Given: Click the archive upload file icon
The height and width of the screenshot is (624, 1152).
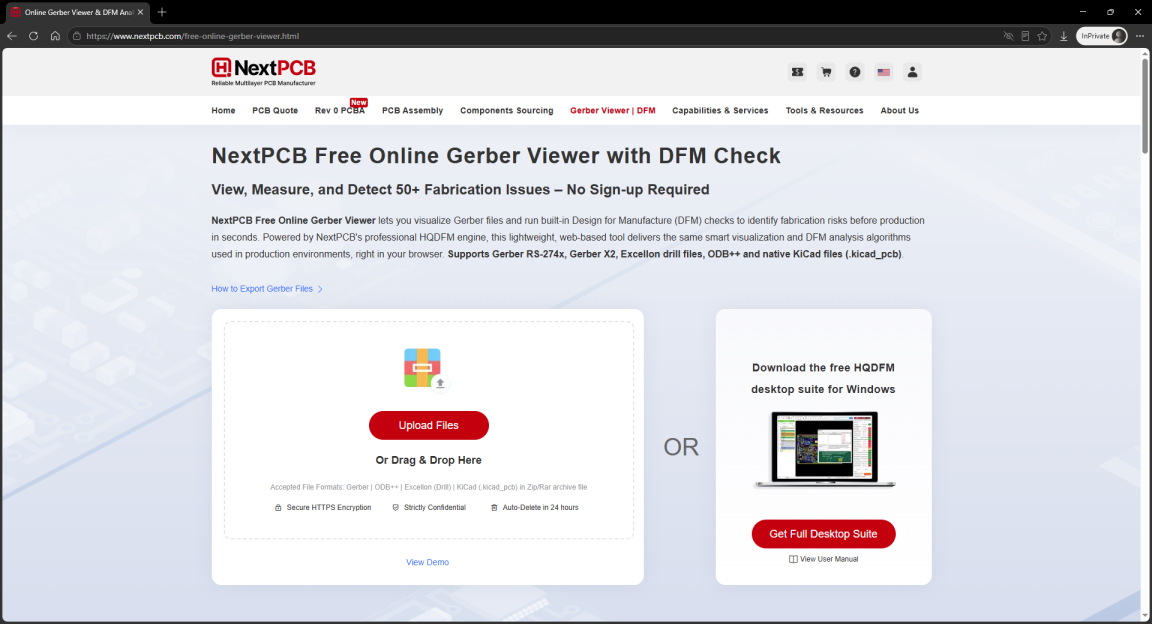Looking at the screenshot, I should (425, 368).
